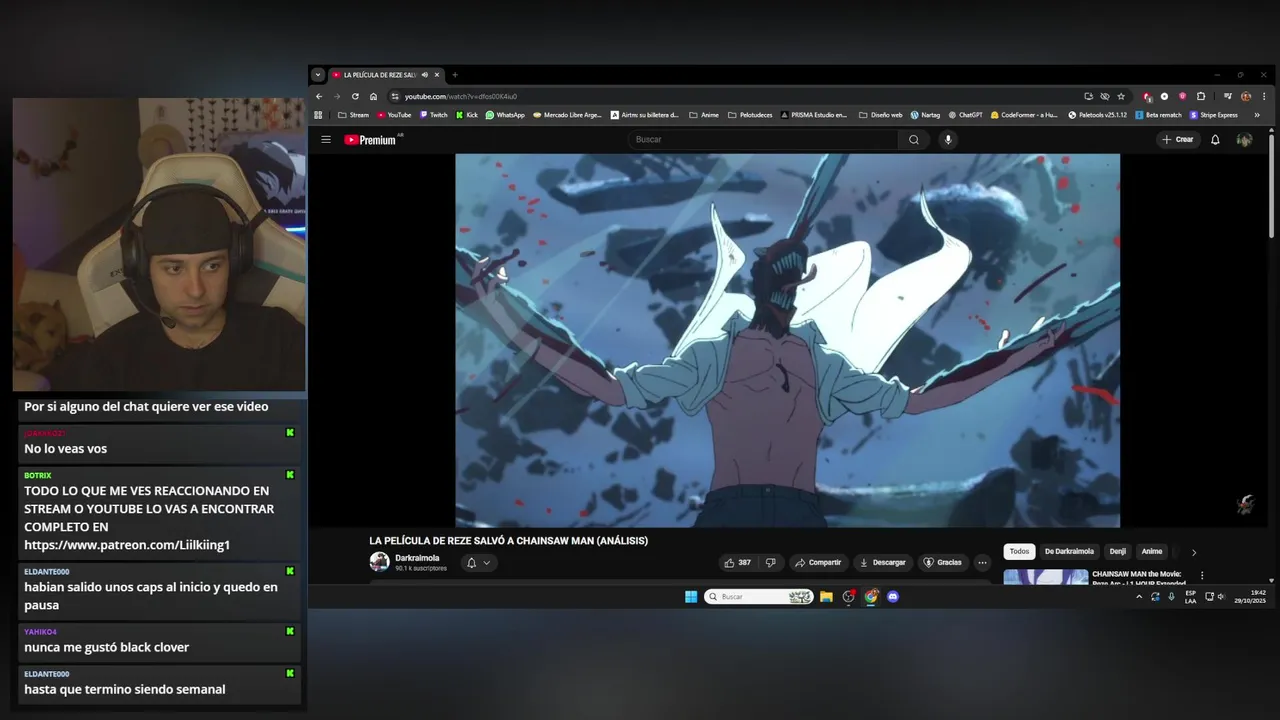Dislike the video with thumbs-down icon
Viewport: 1280px width, 720px height.
770,563
